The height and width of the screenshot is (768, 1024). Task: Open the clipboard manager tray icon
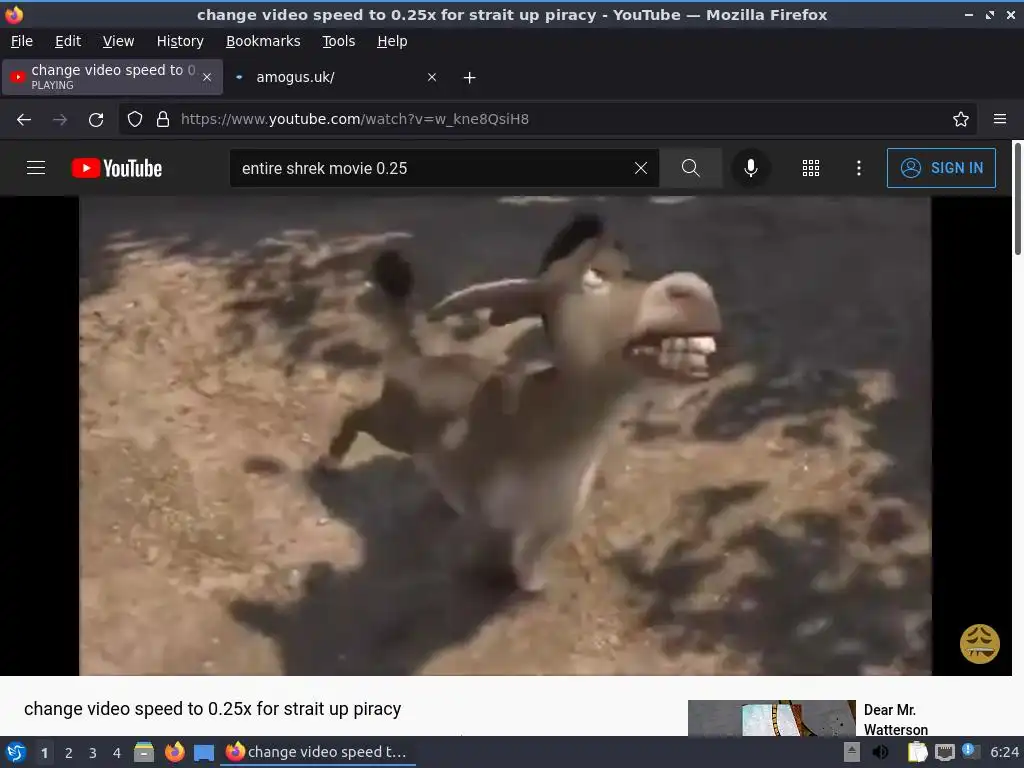pyautogui.click(x=918, y=752)
